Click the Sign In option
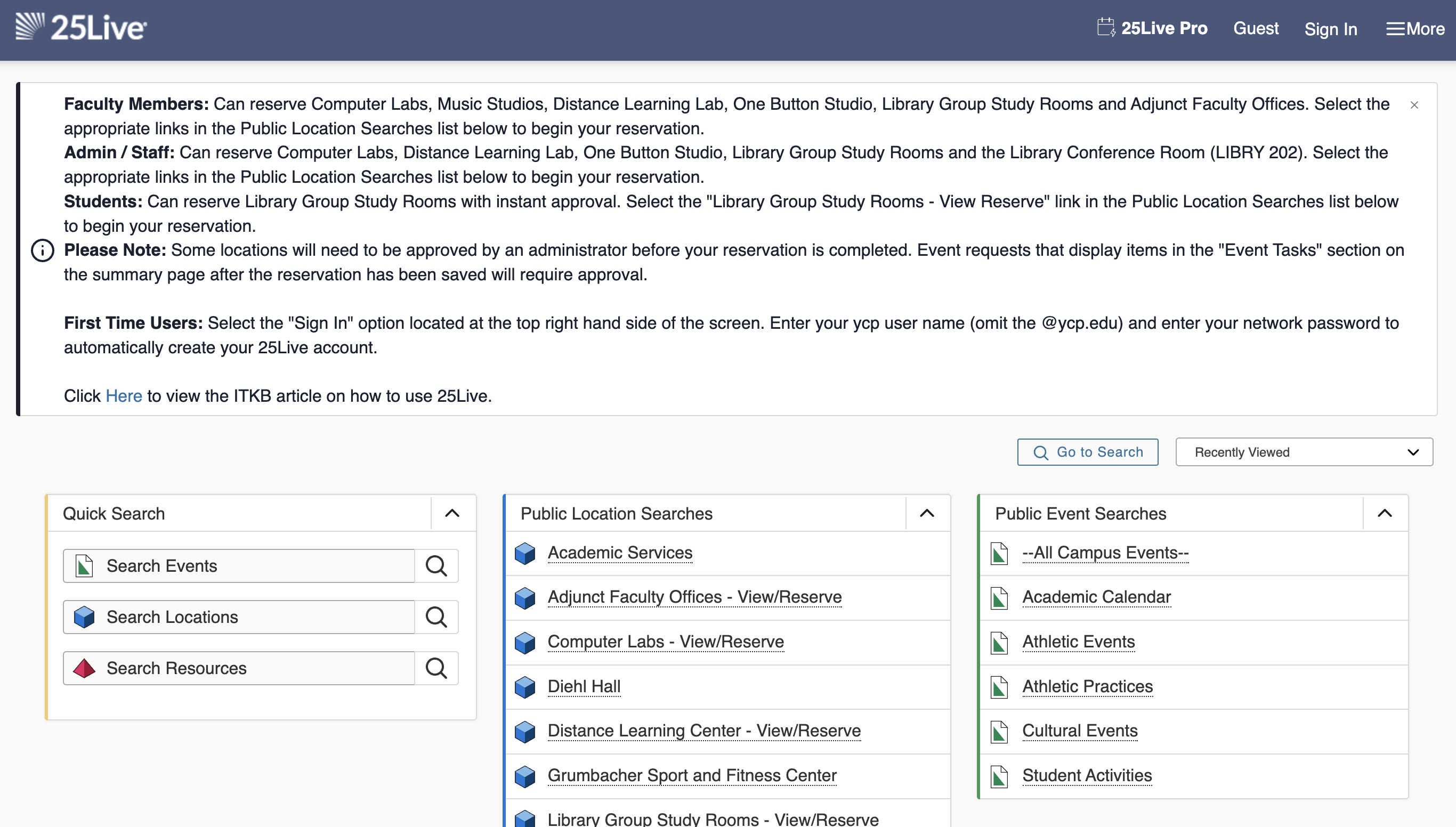 click(1331, 28)
